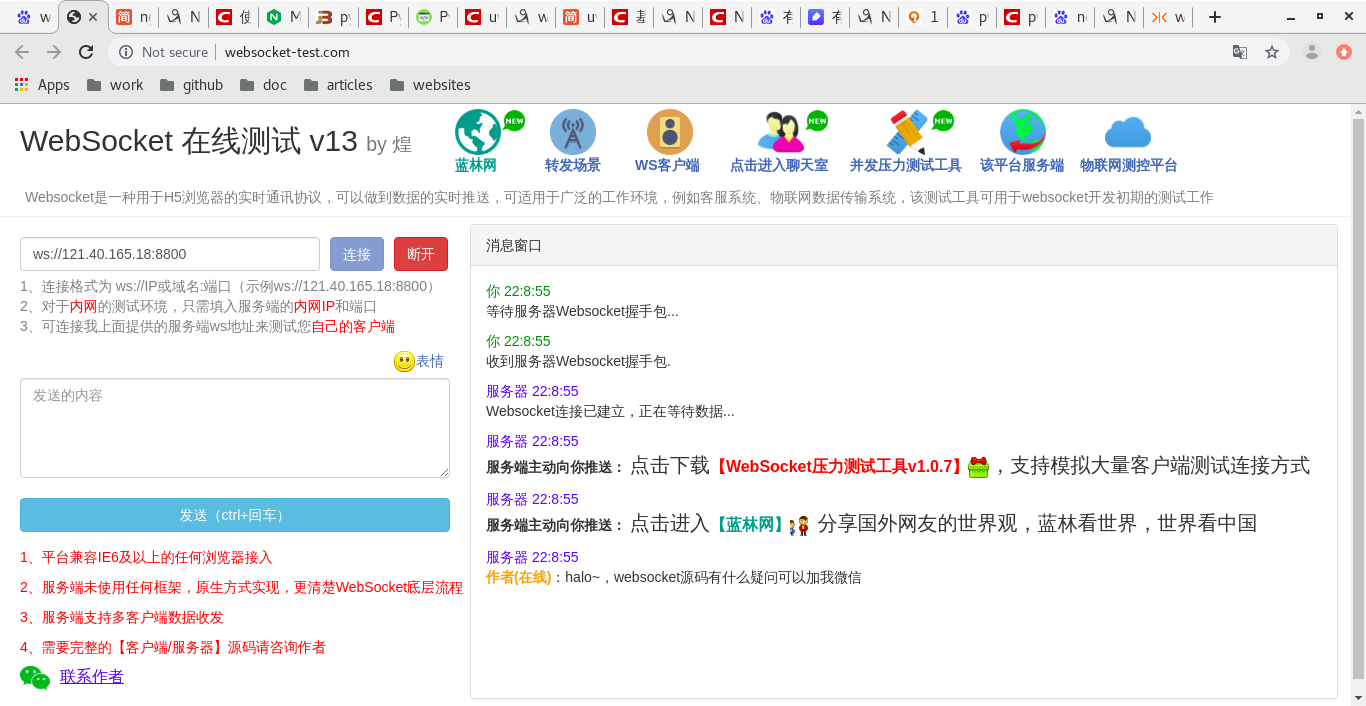Click the WeChat 联系作者 icon
This screenshot has width=1366, height=706.
(35, 677)
